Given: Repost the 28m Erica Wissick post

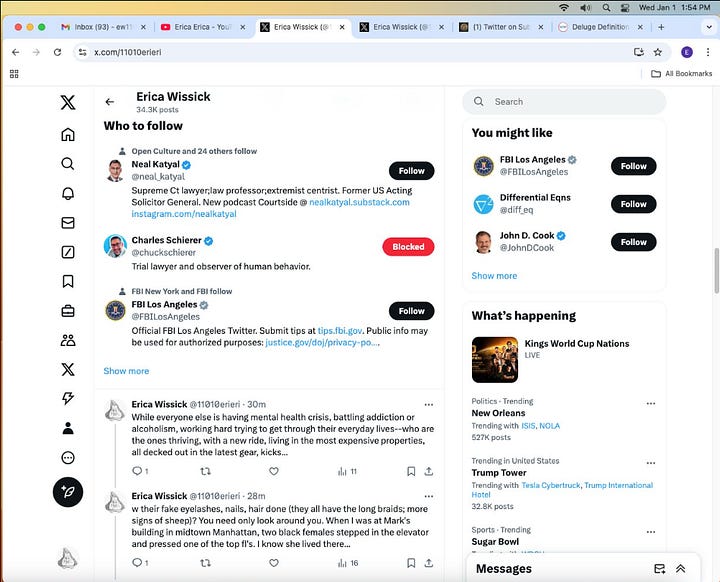Looking at the screenshot, I should (205, 563).
